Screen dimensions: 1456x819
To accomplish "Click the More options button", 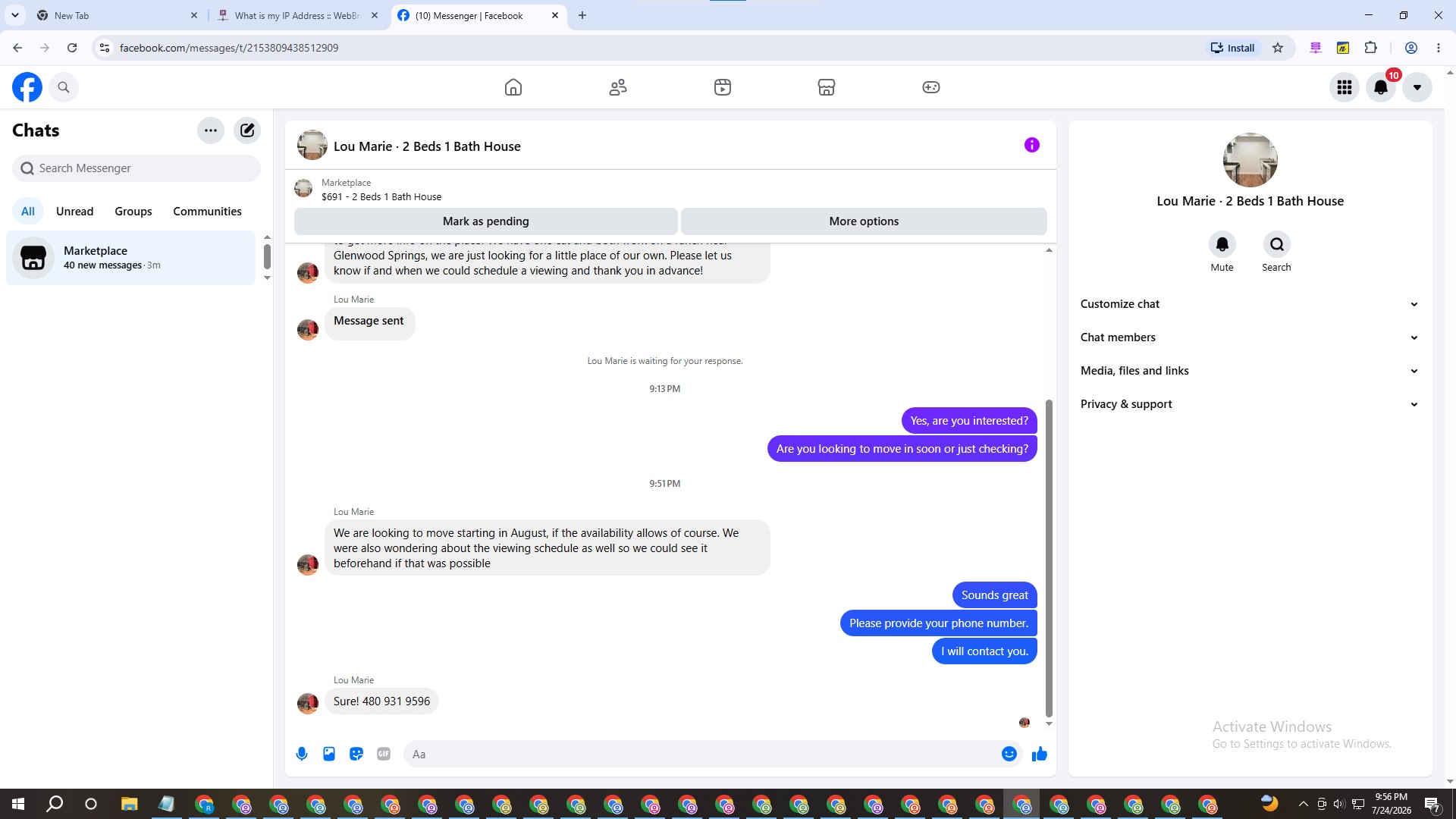I will 864,221.
